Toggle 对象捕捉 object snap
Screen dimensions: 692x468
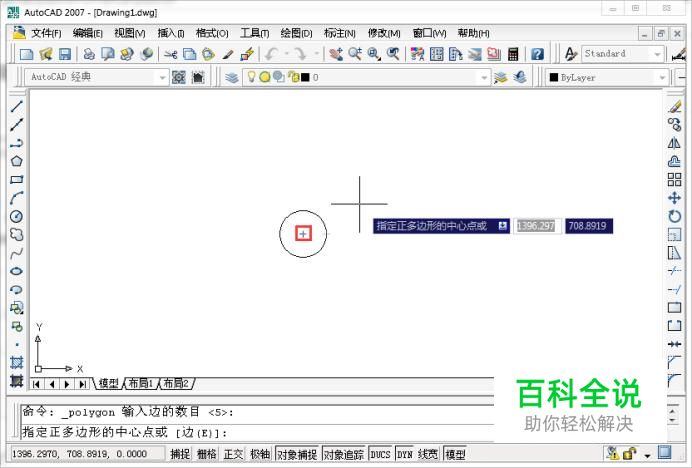[x=297, y=454]
